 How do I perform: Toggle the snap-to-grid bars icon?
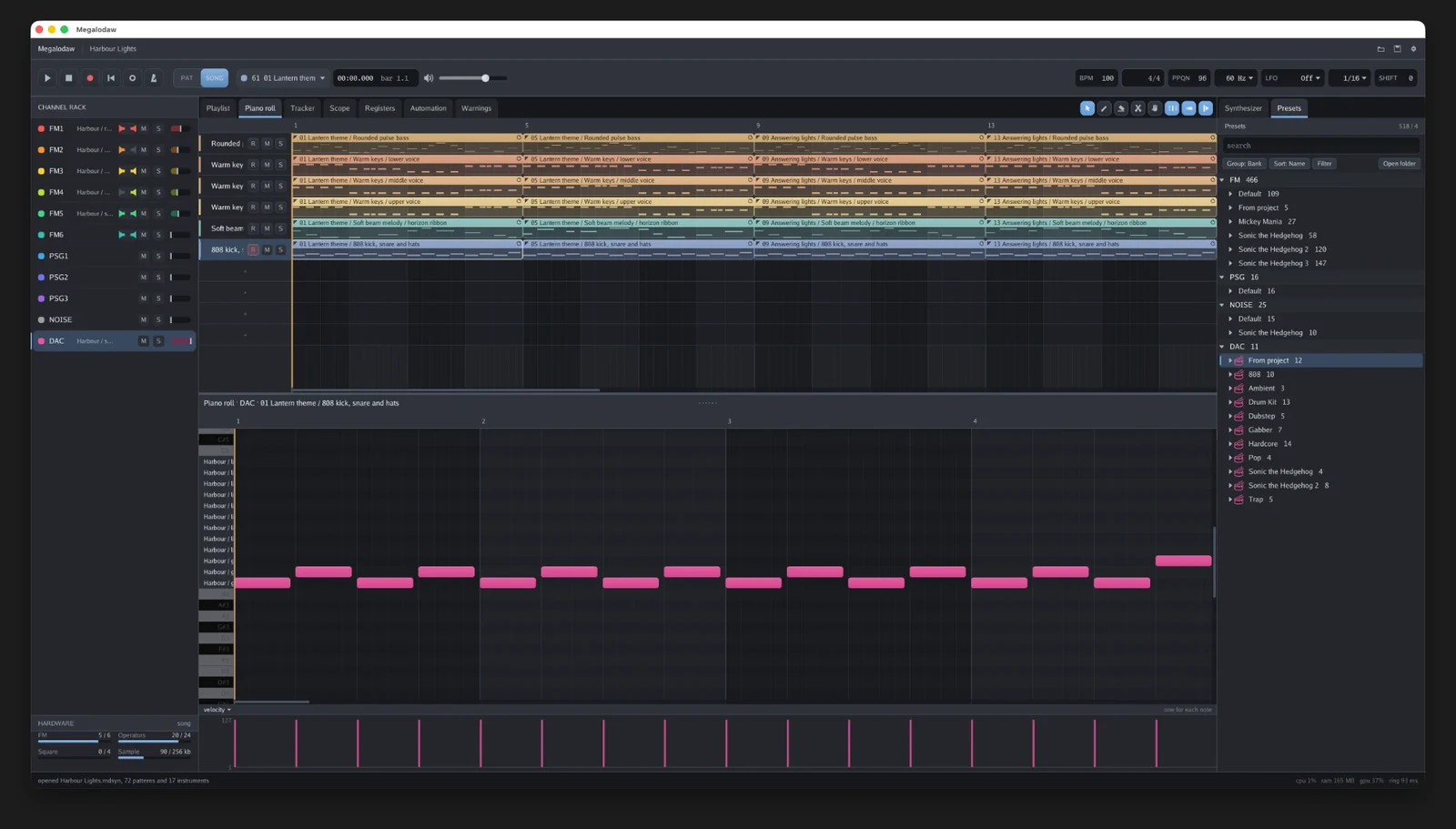pyautogui.click(x=1172, y=108)
